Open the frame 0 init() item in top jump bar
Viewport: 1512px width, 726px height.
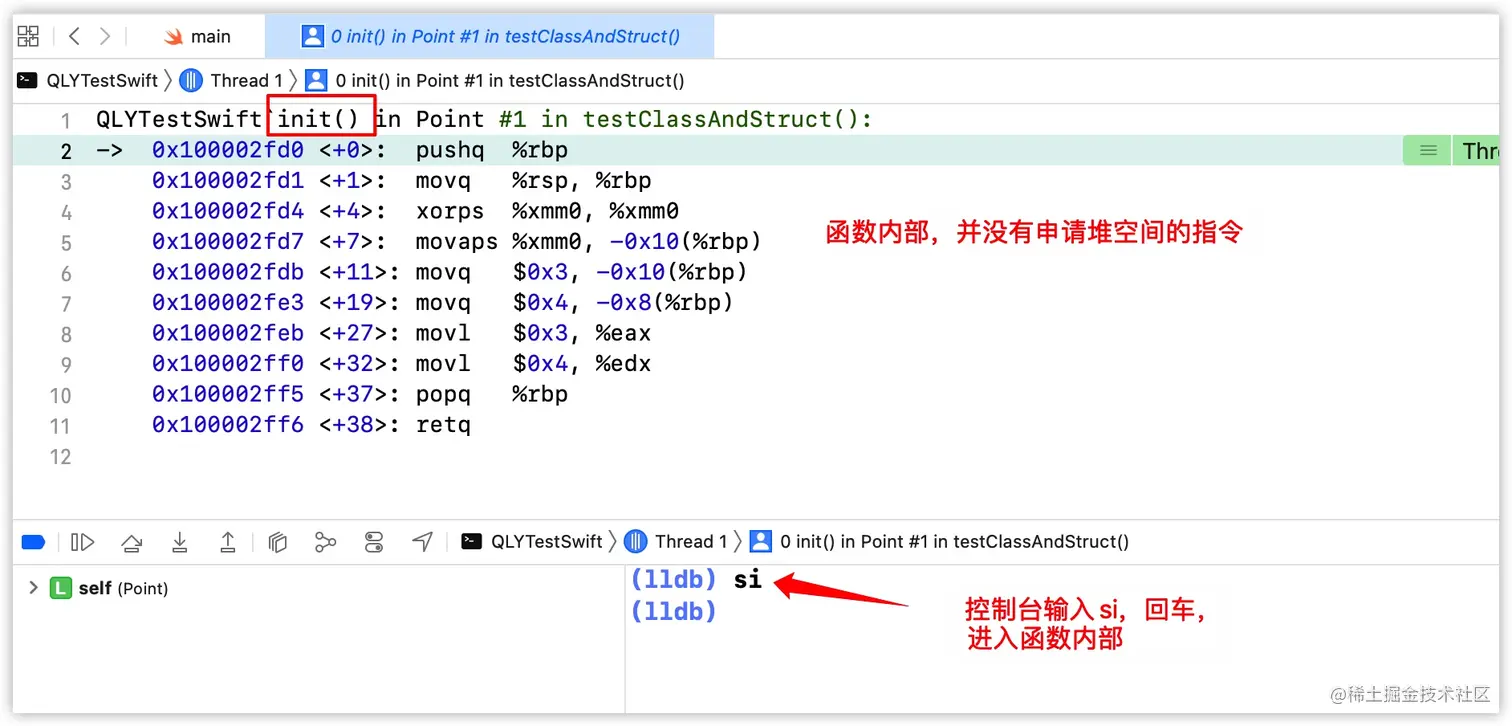[x=495, y=81]
